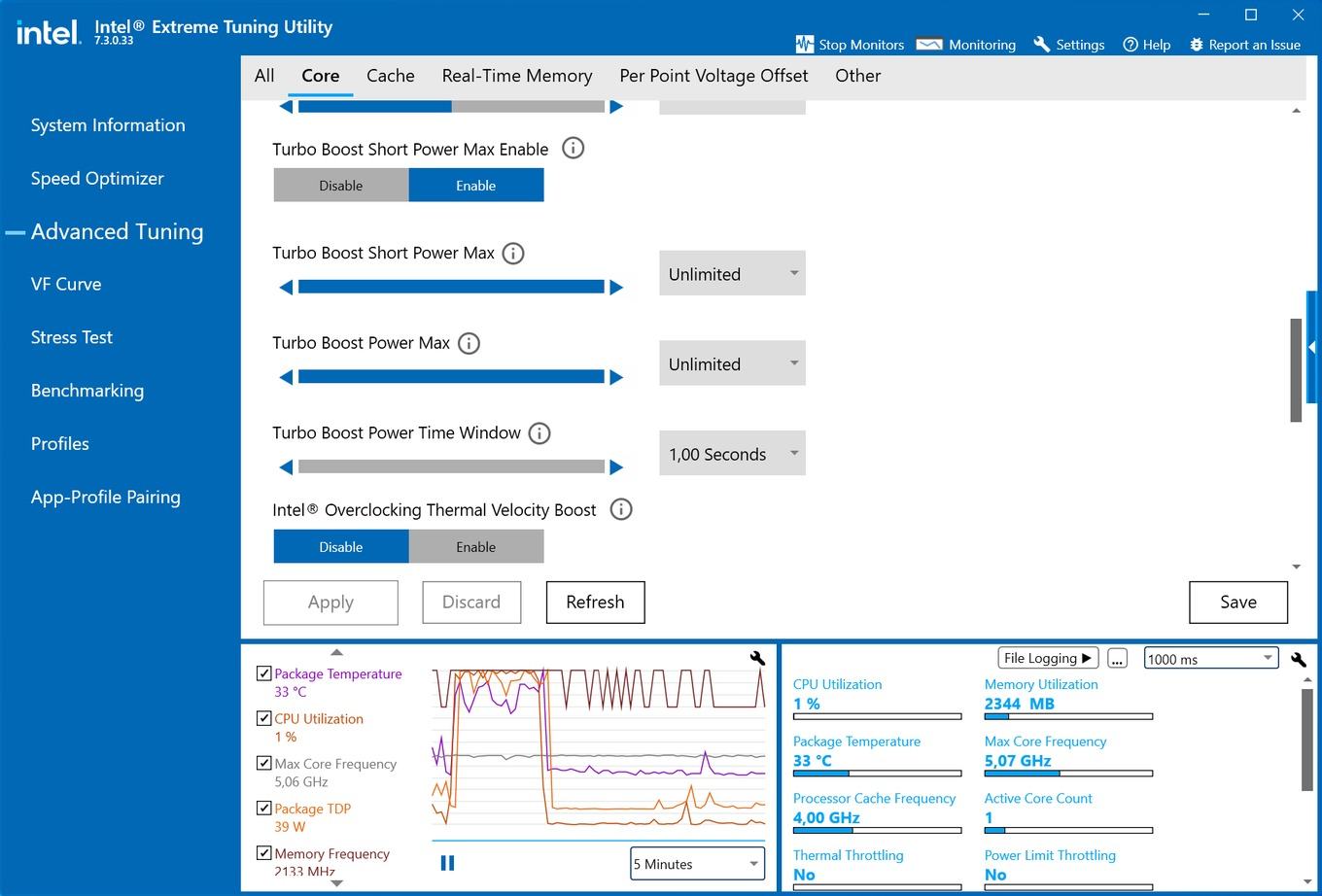The height and width of the screenshot is (896, 1322).
Task: Set Thermal Velocity Boost to Enable
Action: [x=476, y=547]
